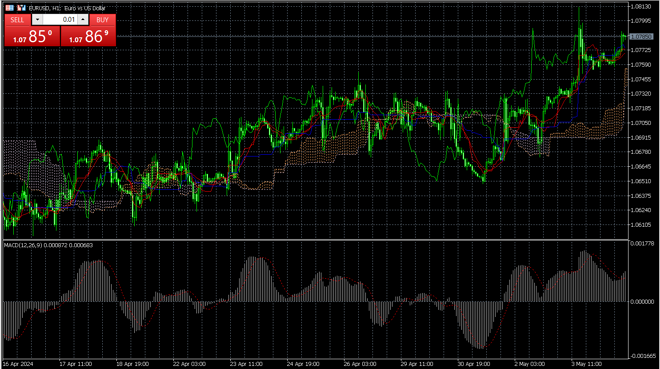Sell at the 1.07850 bid price

(32, 36)
